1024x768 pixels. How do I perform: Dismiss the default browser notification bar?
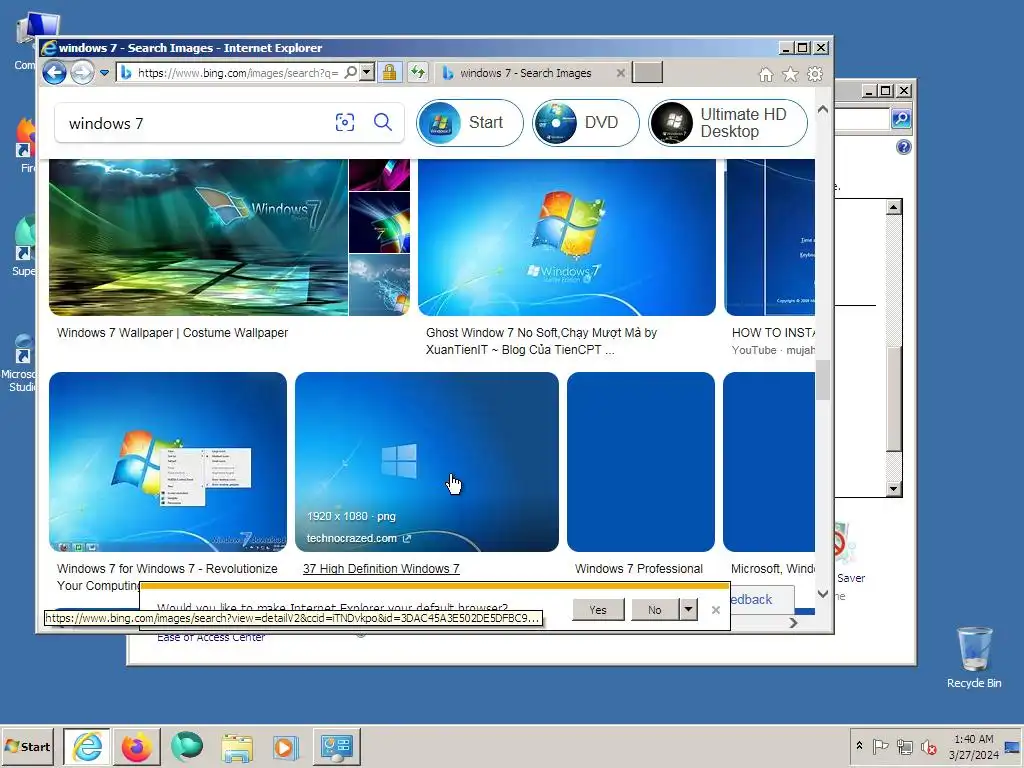tap(716, 610)
